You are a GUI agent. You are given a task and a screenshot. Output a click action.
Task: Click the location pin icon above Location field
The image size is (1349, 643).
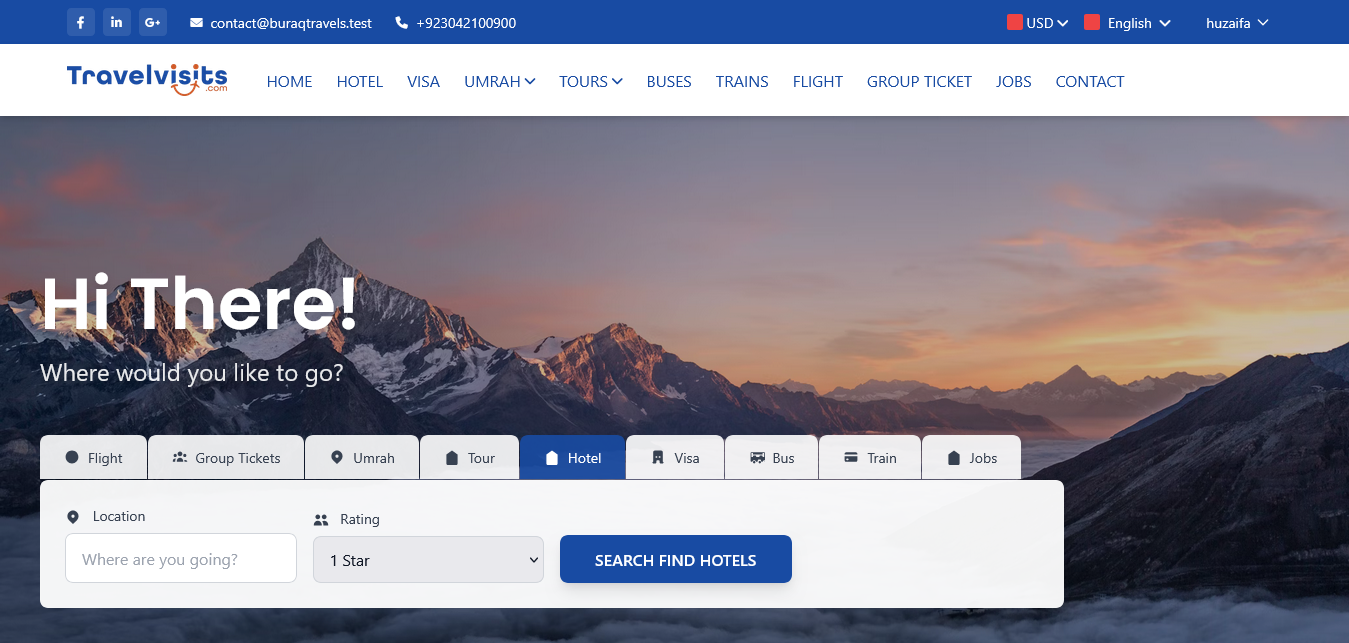click(73, 517)
